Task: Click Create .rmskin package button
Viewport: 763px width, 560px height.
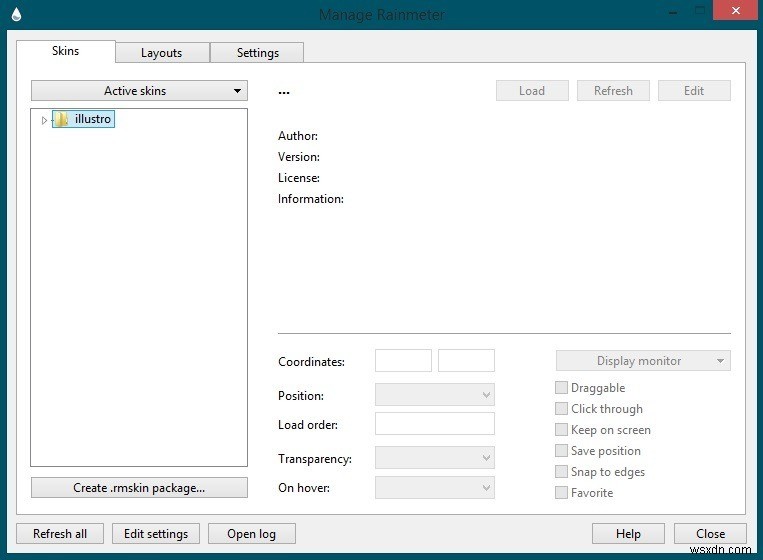Action: pyautogui.click(x=139, y=488)
